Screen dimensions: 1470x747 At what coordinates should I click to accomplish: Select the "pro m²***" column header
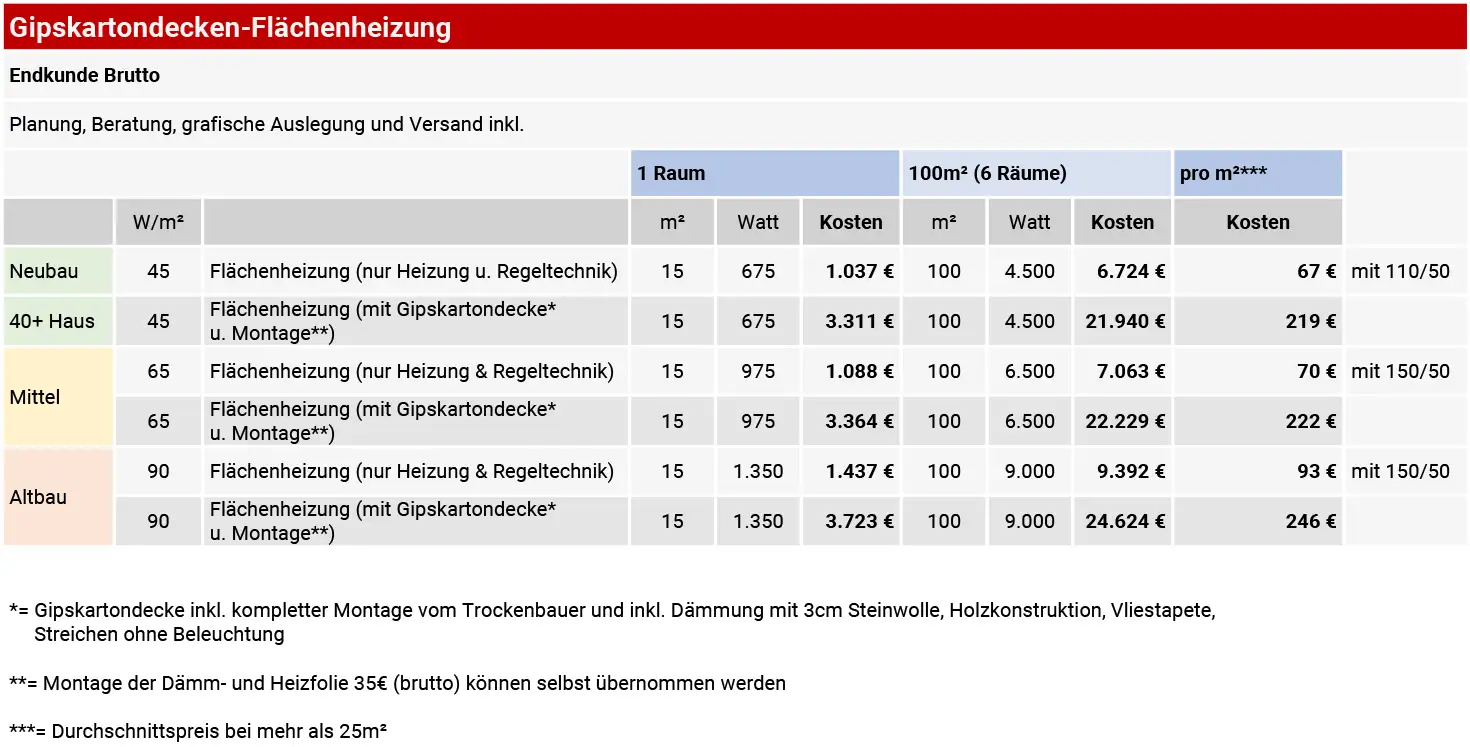pyautogui.click(x=1258, y=173)
